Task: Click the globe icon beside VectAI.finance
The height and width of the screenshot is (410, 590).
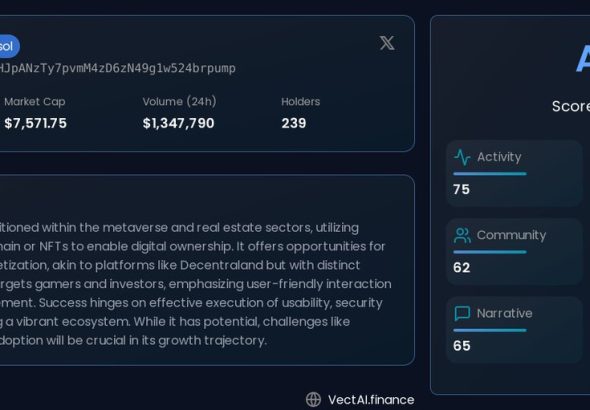Action: point(313,399)
